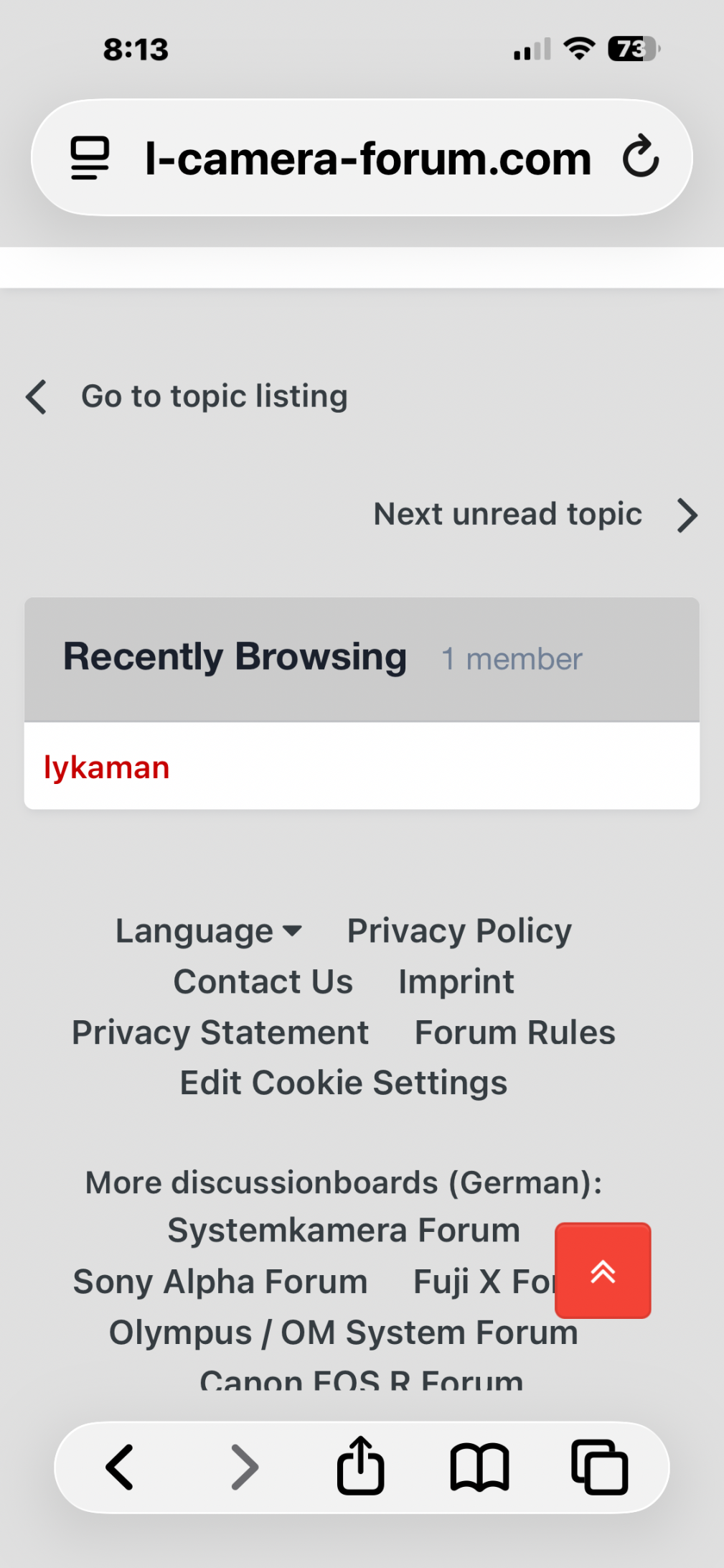Screen dimensions: 724x1568
Task: View the Imprint page
Action: coord(456,981)
